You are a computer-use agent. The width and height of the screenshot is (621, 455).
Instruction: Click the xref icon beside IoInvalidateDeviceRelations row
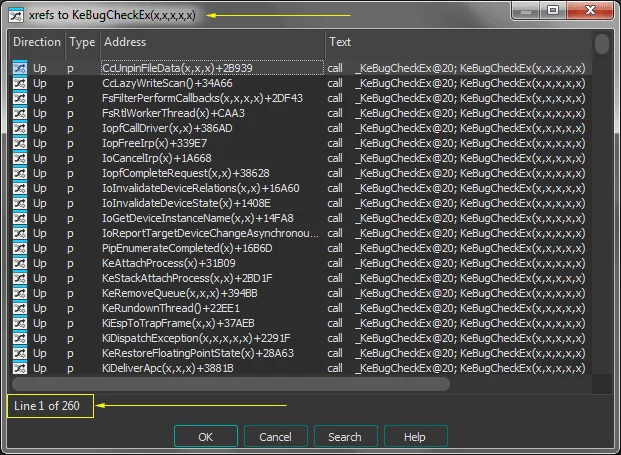click(20, 188)
